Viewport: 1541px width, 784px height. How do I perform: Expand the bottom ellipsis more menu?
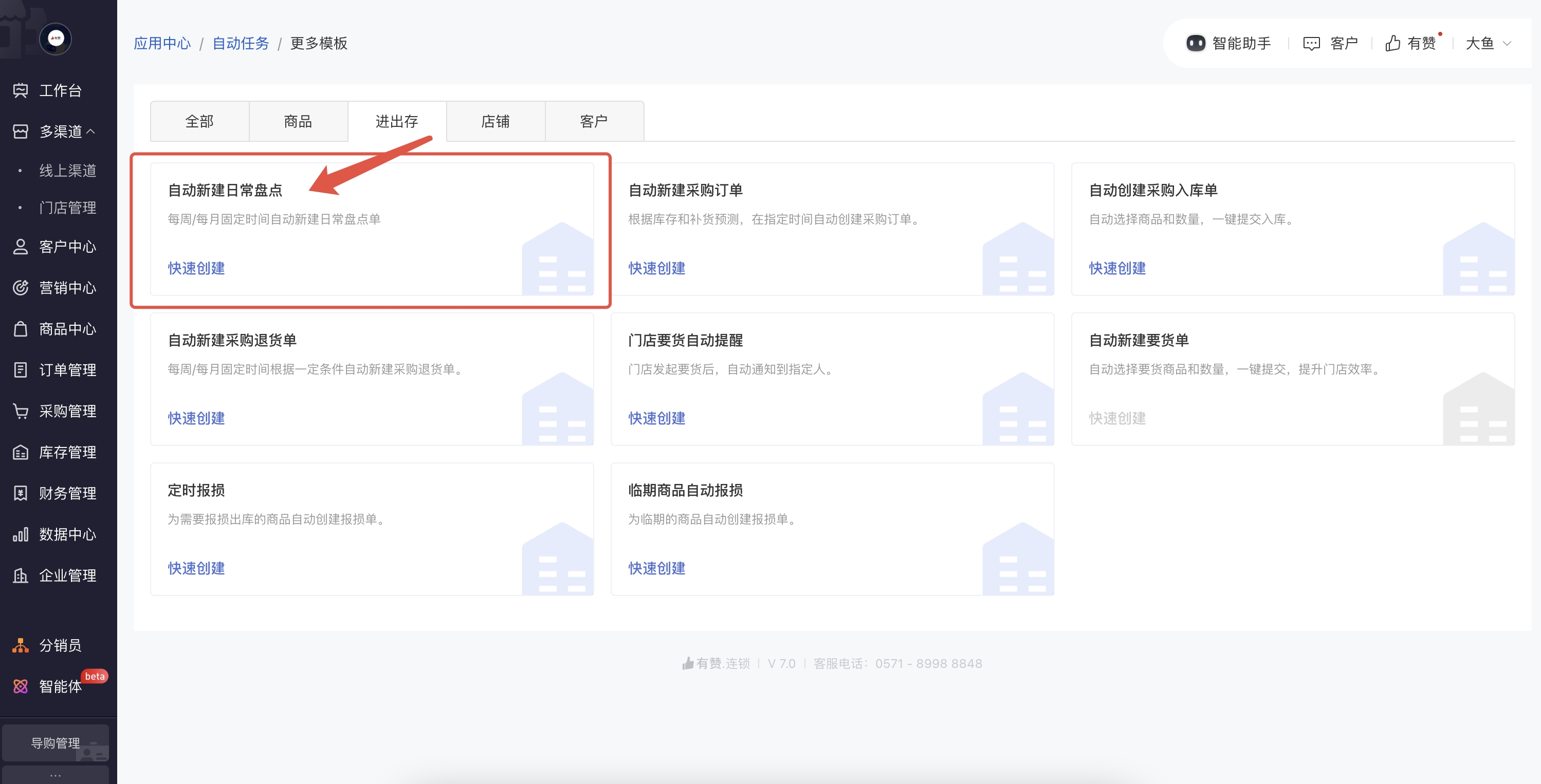(56, 775)
